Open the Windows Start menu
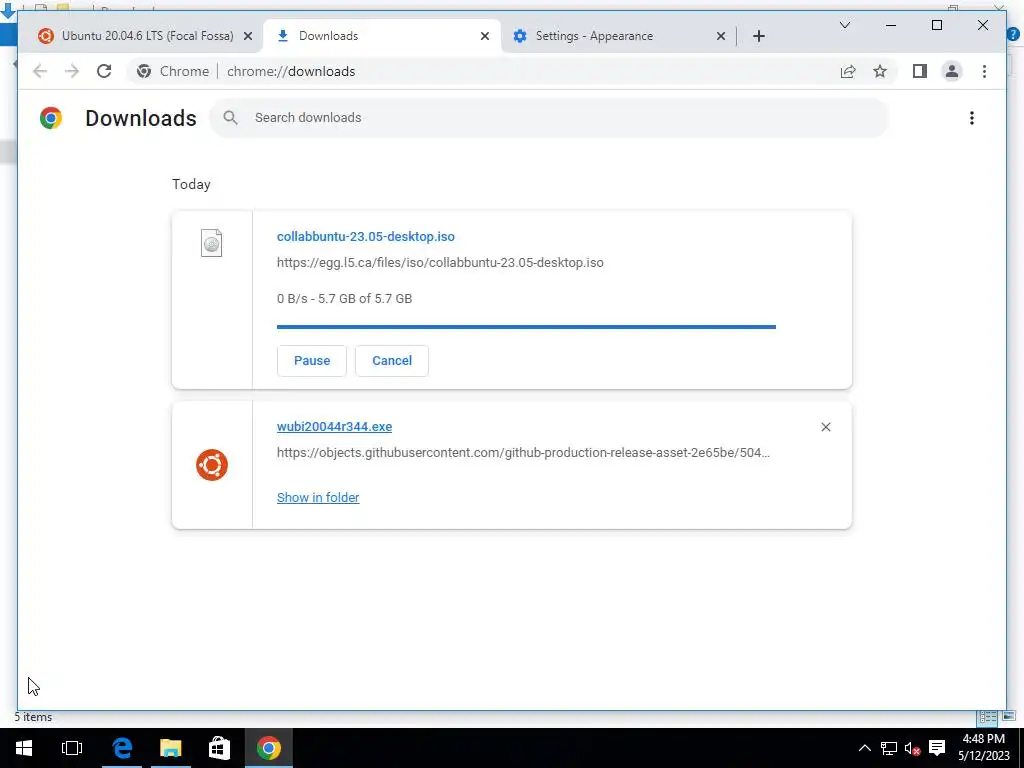The height and width of the screenshot is (768, 1024). click(x=24, y=748)
